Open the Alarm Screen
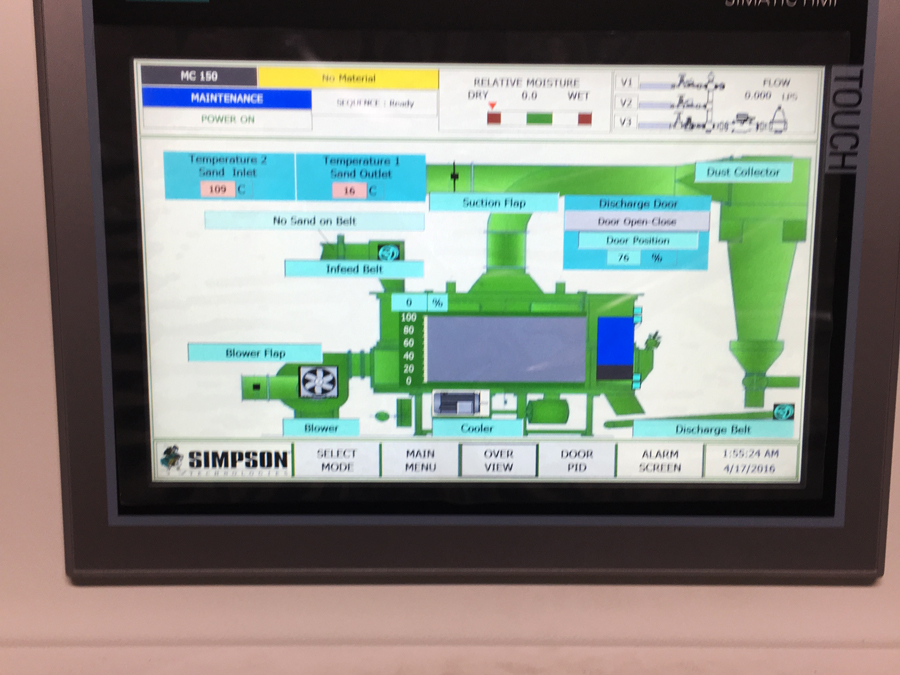The width and height of the screenshot is (900, 675). [x=660, y=460]
